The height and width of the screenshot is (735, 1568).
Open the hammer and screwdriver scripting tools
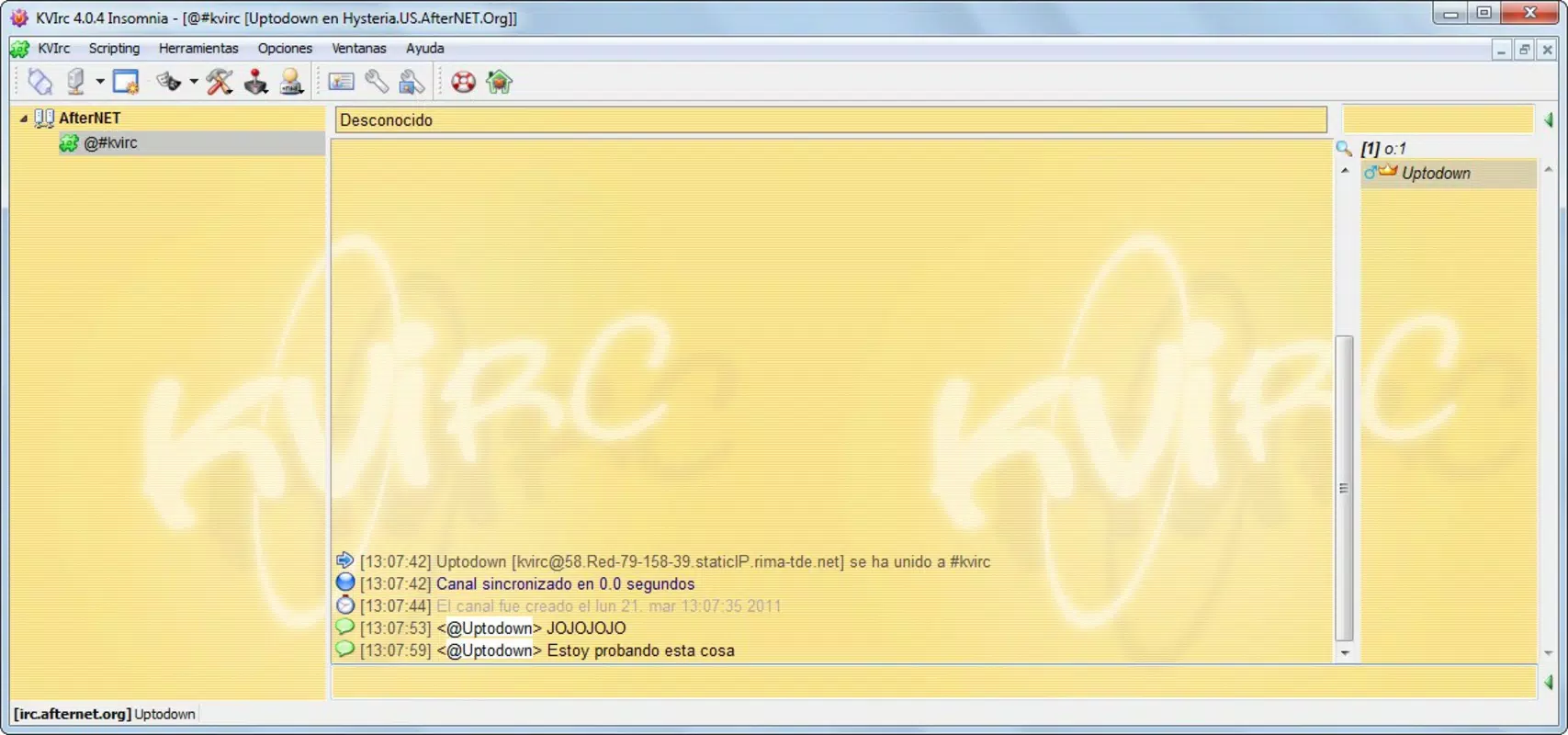click(x=220, y=82)
